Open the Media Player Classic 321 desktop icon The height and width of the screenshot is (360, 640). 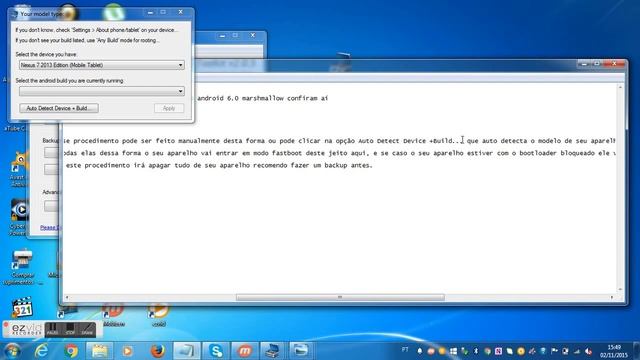(x=22, y=307)
